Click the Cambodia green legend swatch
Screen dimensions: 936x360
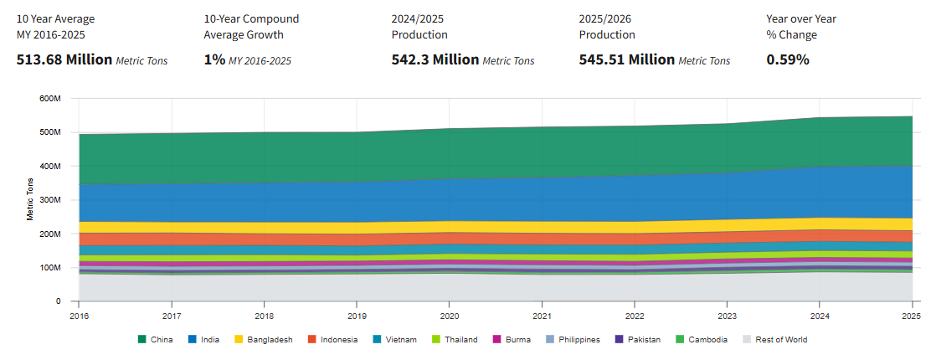(x=679, y=340)
